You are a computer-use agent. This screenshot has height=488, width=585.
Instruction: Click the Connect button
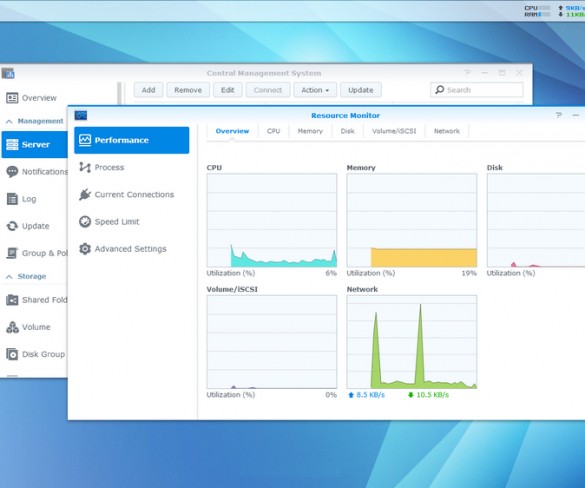tap(268, 90)
